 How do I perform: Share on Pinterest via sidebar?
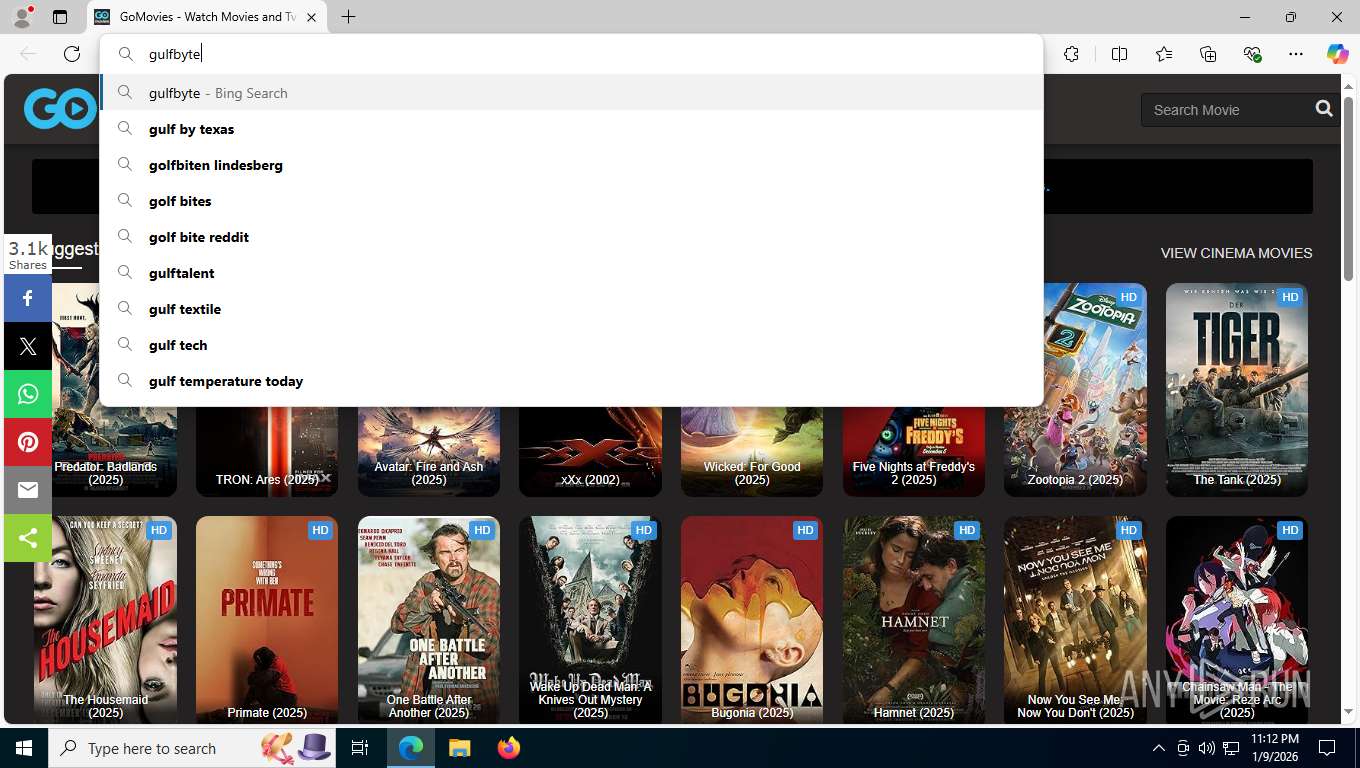click(x=28, y=442)
